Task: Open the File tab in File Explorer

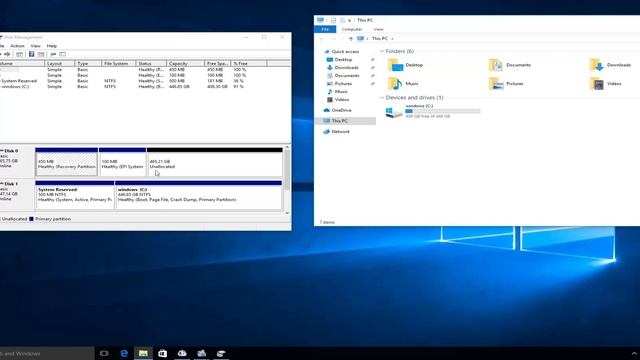Action: pyautogui.click(x=325, y=29)
